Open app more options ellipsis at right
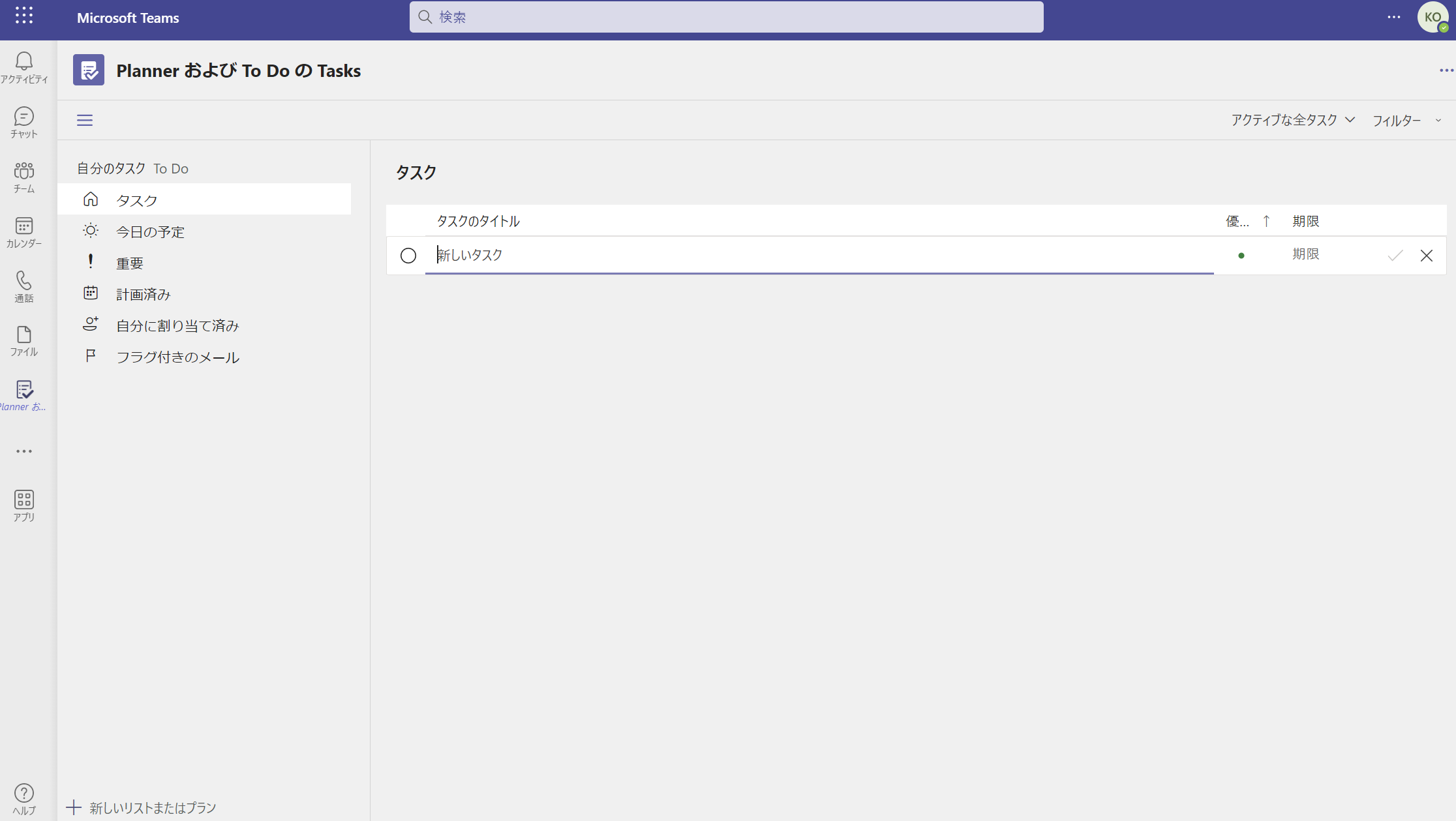1456x821 pixels. [x=1446, y=70]
